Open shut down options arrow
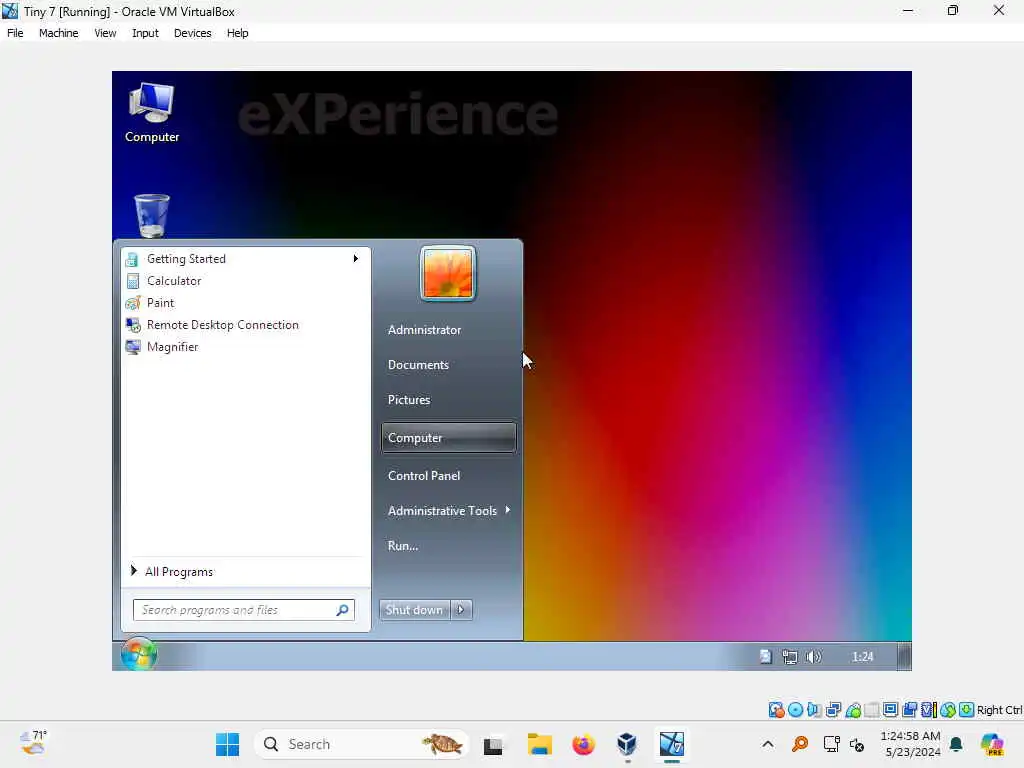Viewport: 1024px width, 768px height. (461, 610)
